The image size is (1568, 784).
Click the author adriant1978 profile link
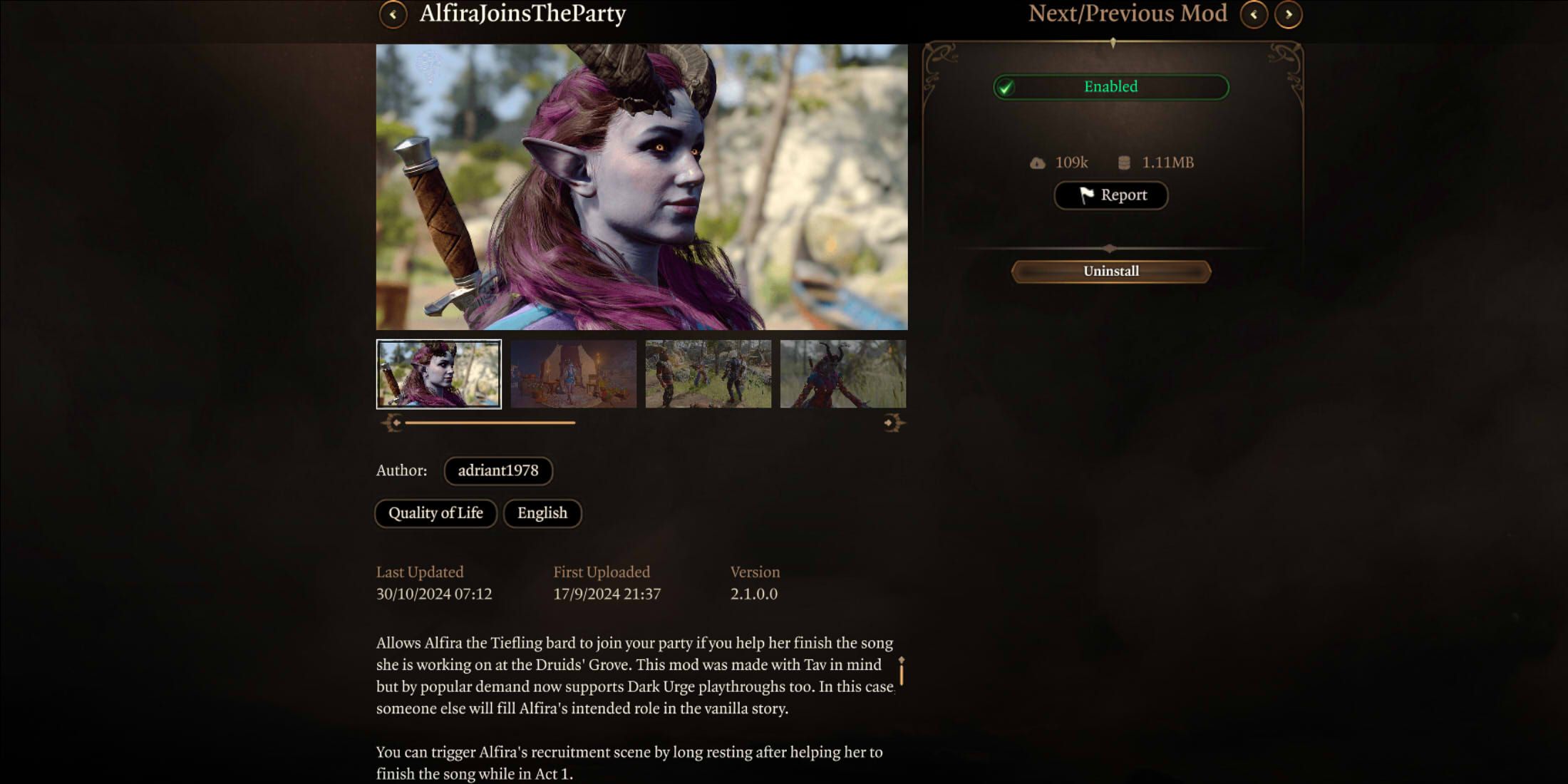498,470
